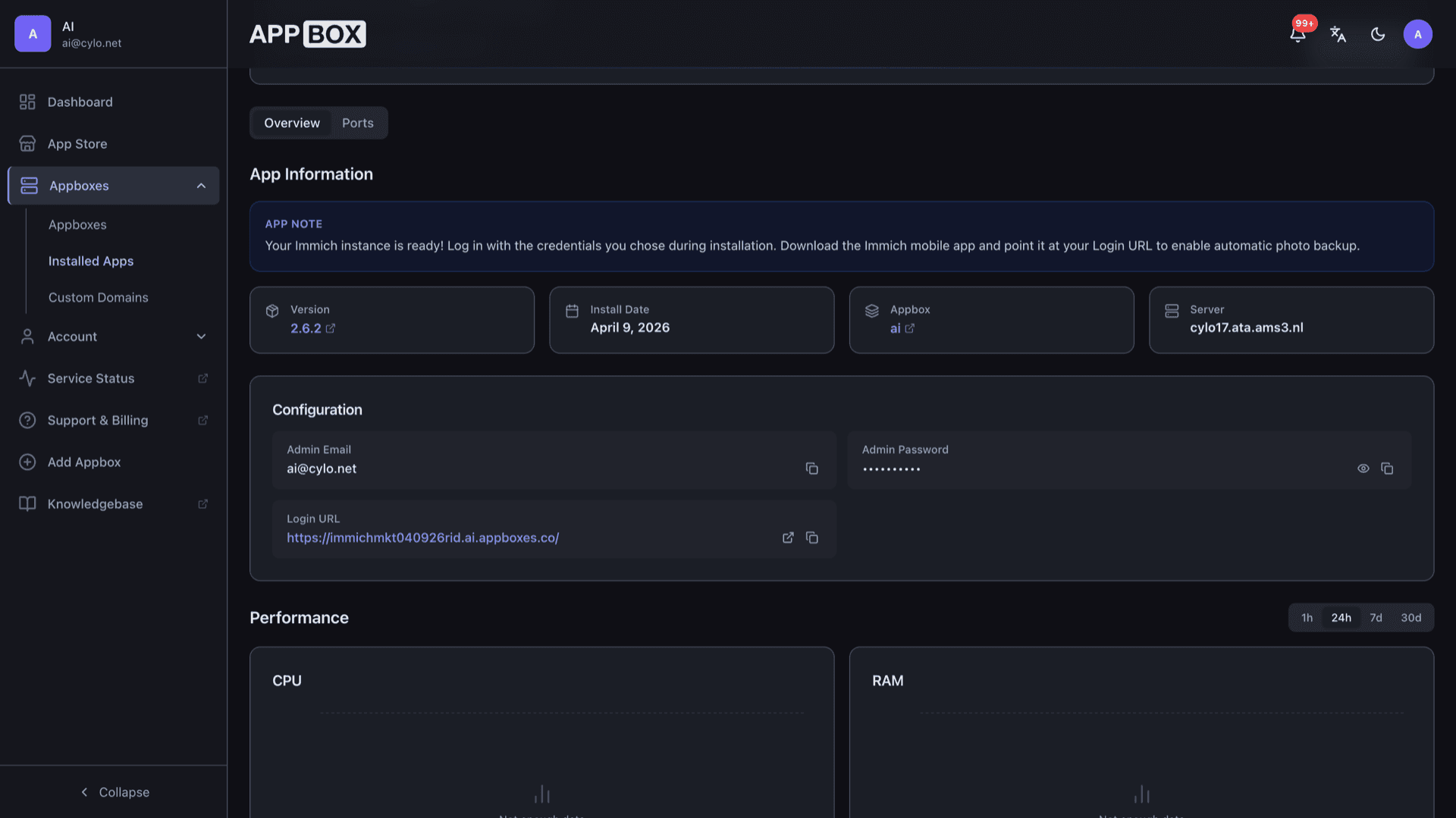
Task: Click the sidebar account avatar A
Action: [x=33, y=34]
